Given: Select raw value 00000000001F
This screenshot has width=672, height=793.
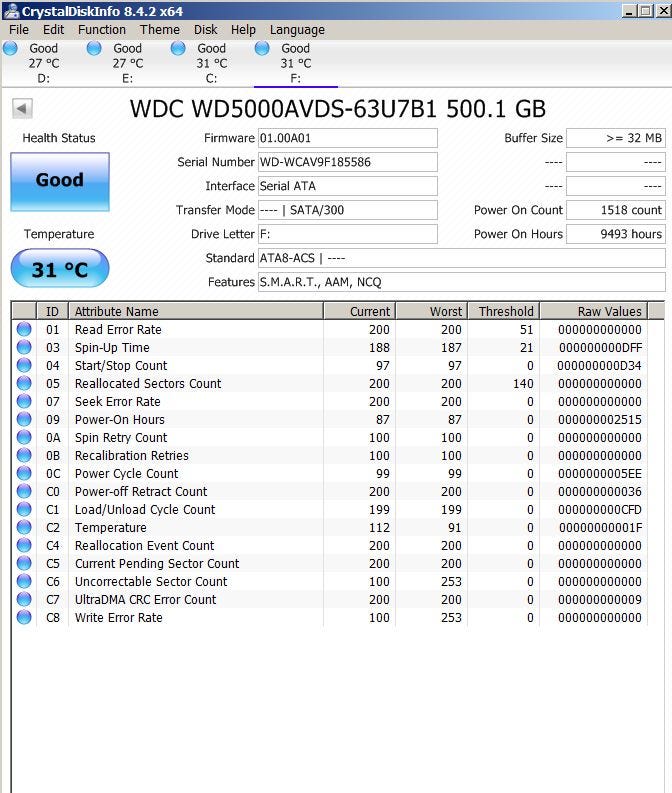Looking at the screenshot, I should 600,527.
